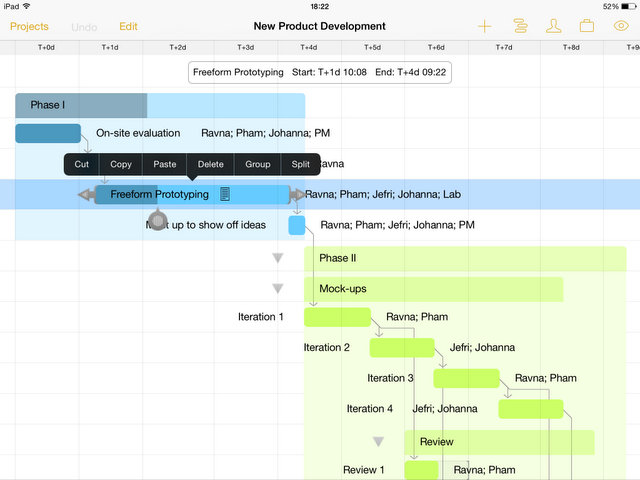Tap 'Ravna; Pham' next to Iteration 1

click(x=417, y=317)
